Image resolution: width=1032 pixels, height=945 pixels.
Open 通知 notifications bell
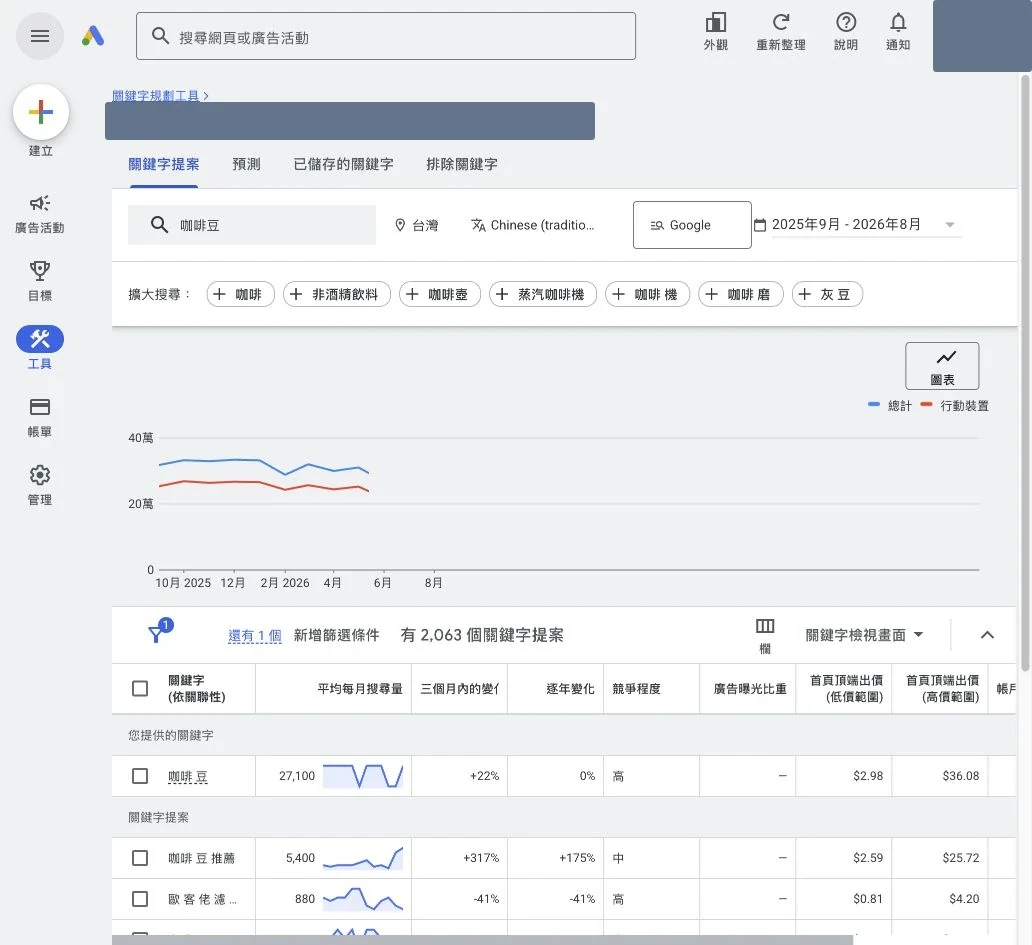(x=898, y=32)
